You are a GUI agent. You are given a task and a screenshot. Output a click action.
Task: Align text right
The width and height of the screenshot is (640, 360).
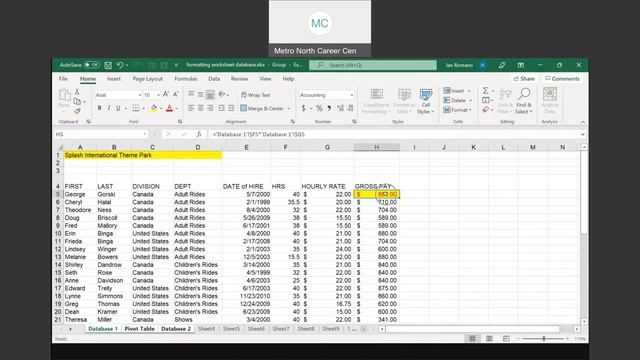(210, 108)
